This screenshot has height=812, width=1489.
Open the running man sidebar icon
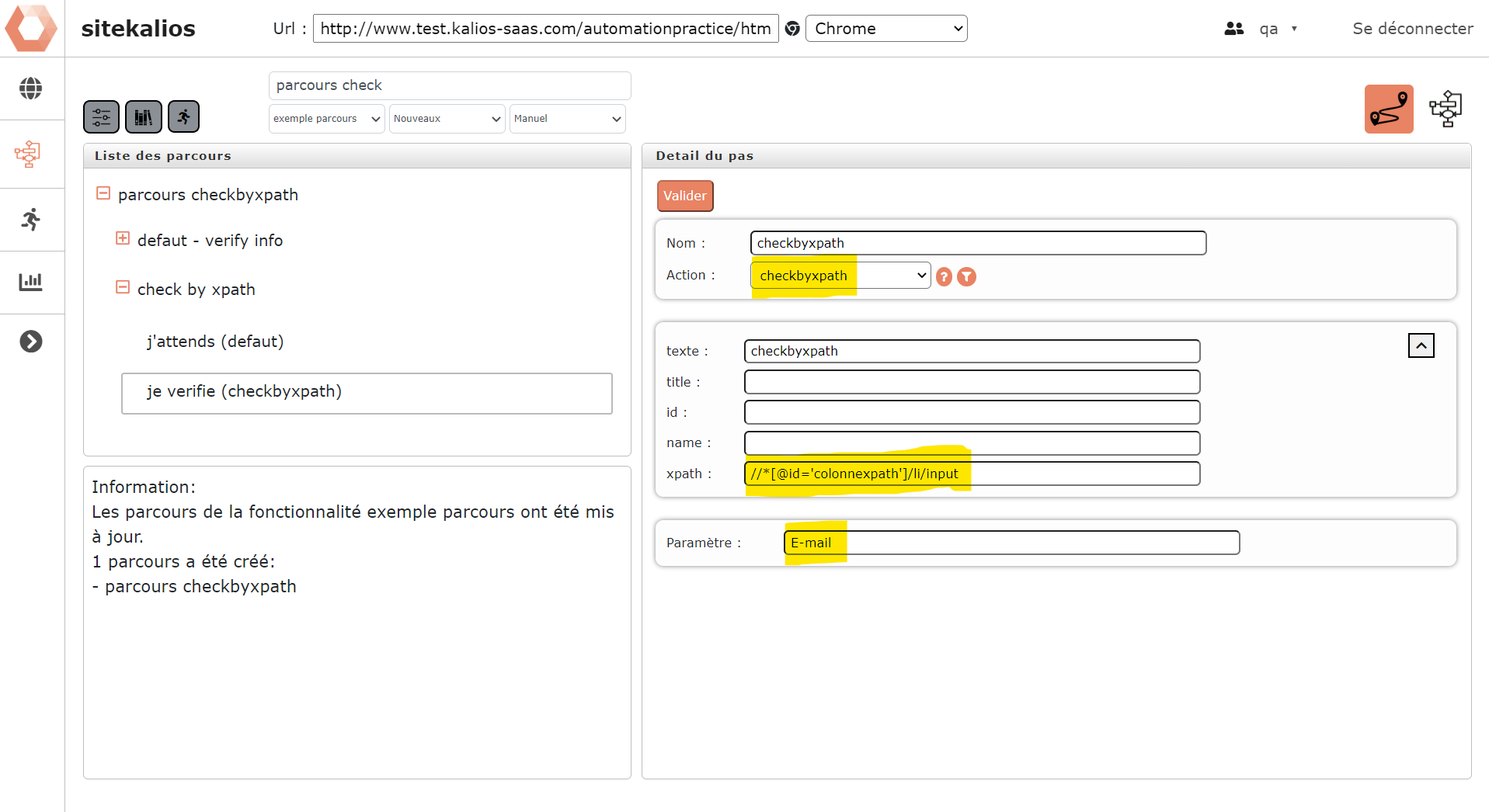[31, 220]
